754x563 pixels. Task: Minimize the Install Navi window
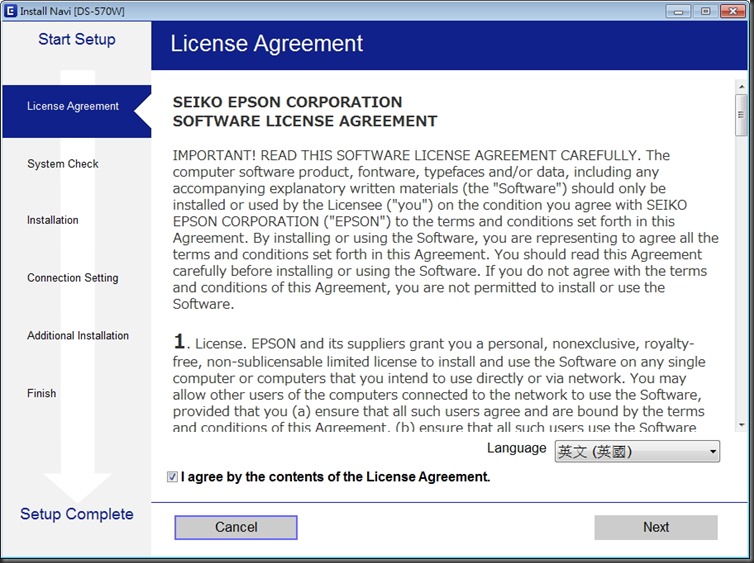[x=679, y=11]
